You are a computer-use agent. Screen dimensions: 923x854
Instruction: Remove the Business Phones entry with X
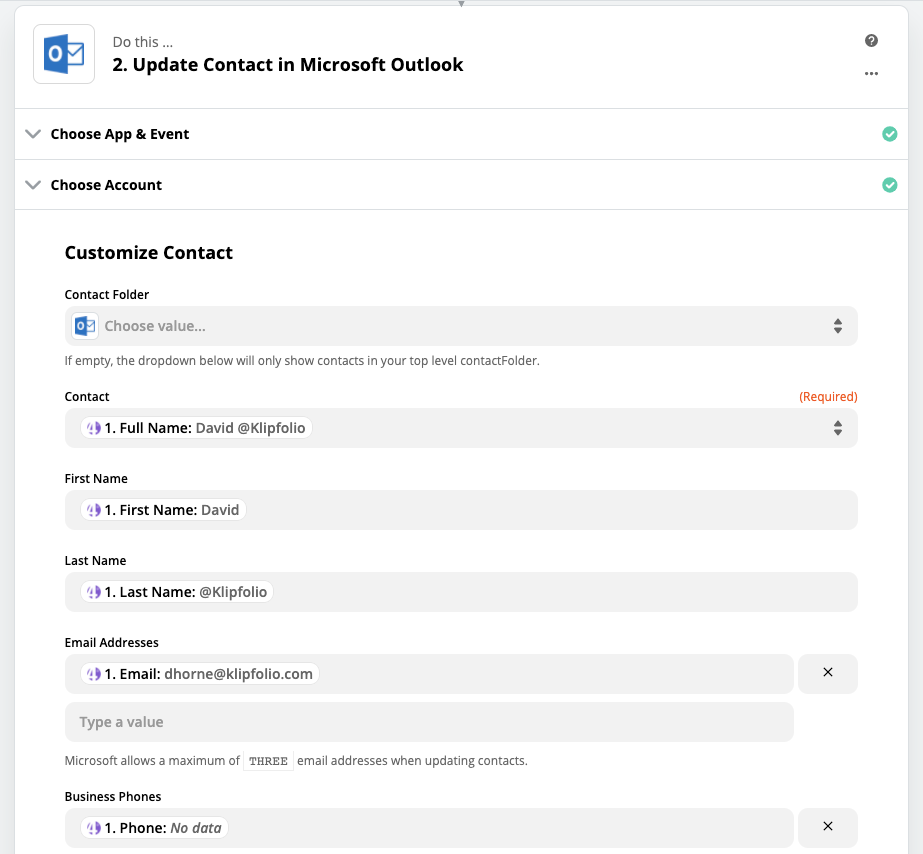(828, 827)
